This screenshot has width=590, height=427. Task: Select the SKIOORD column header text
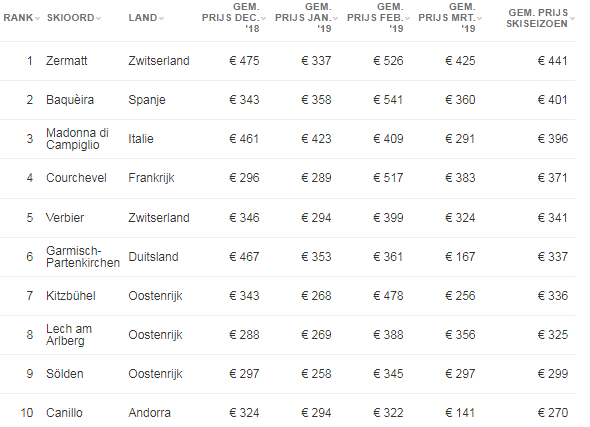(70, 18)
